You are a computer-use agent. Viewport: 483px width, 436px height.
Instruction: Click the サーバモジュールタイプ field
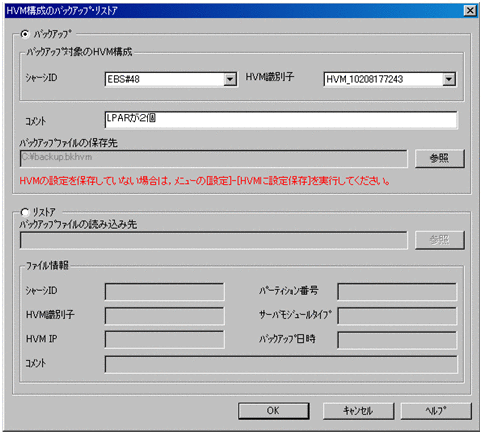(397, 316)
